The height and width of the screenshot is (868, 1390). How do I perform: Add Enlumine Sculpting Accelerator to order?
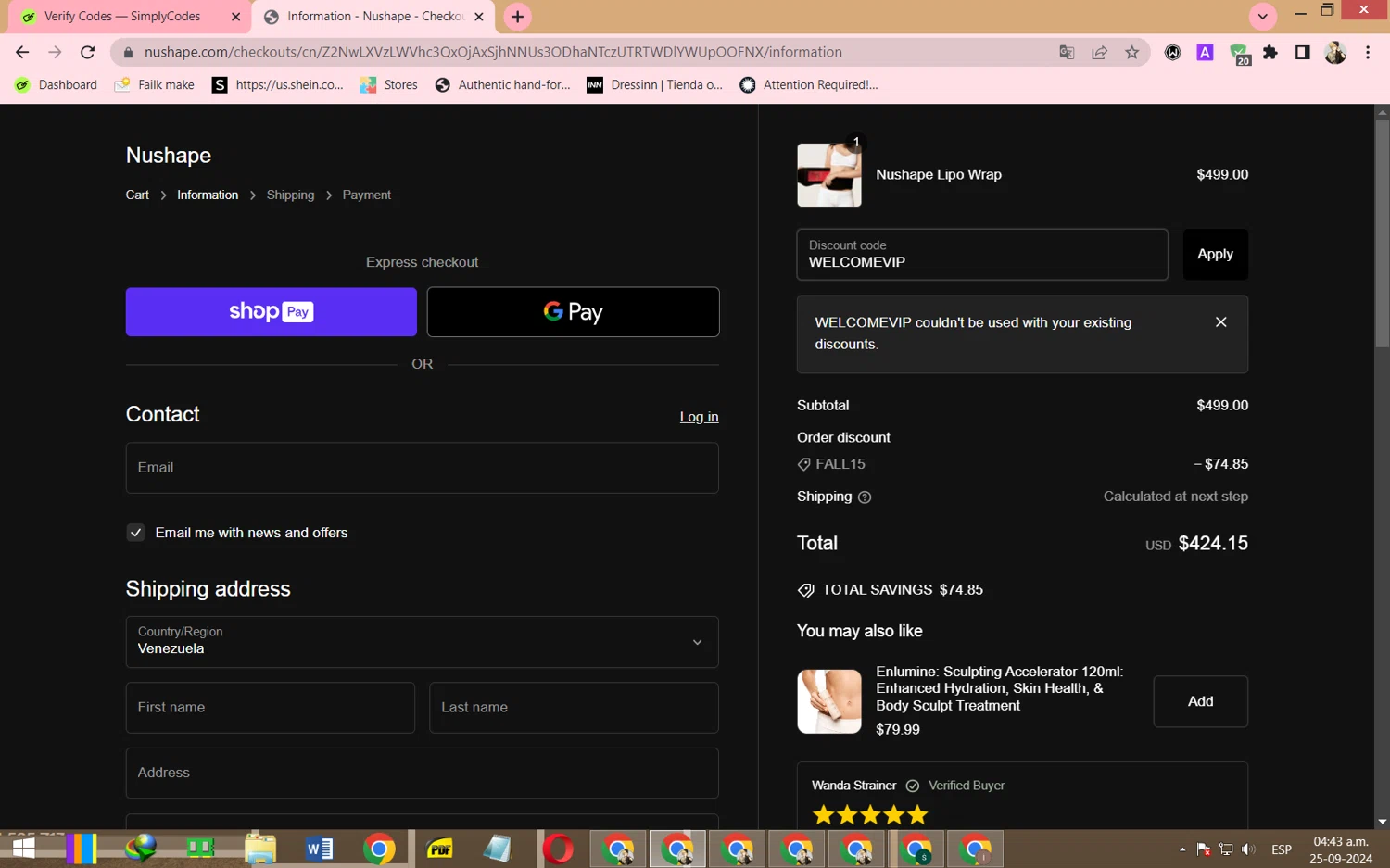click(x=1200, y=701)
